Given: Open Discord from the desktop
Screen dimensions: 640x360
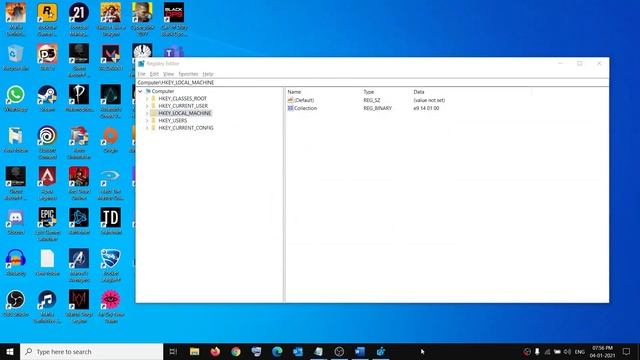Looking at the screenshot, I should click(16, 221).
